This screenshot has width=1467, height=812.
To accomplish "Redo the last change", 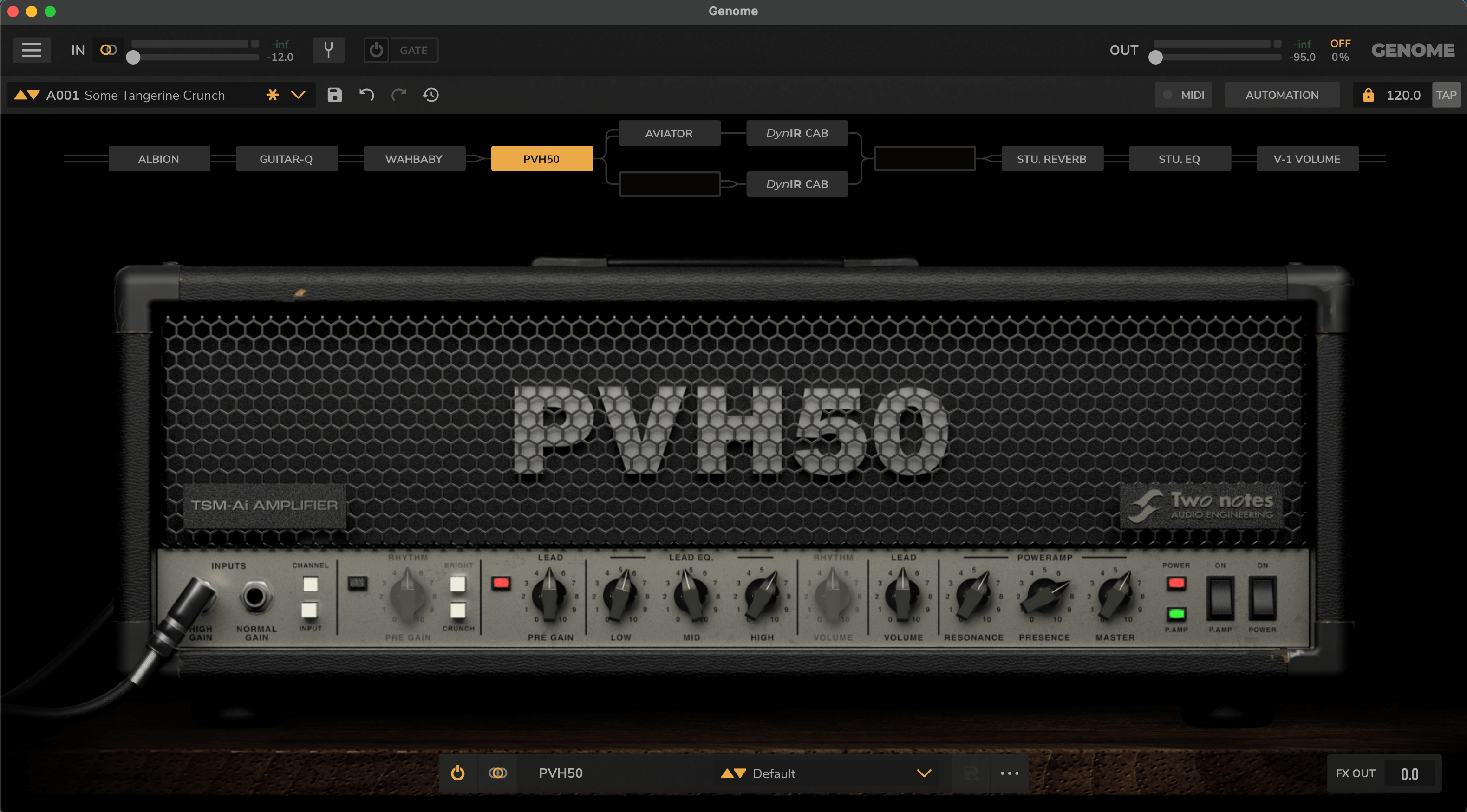I will click(x=398, y=95).
